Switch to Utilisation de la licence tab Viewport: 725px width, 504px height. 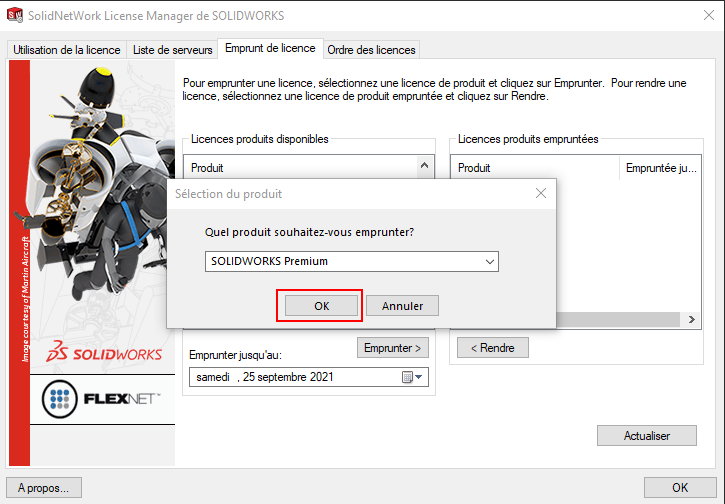point(67,49)
